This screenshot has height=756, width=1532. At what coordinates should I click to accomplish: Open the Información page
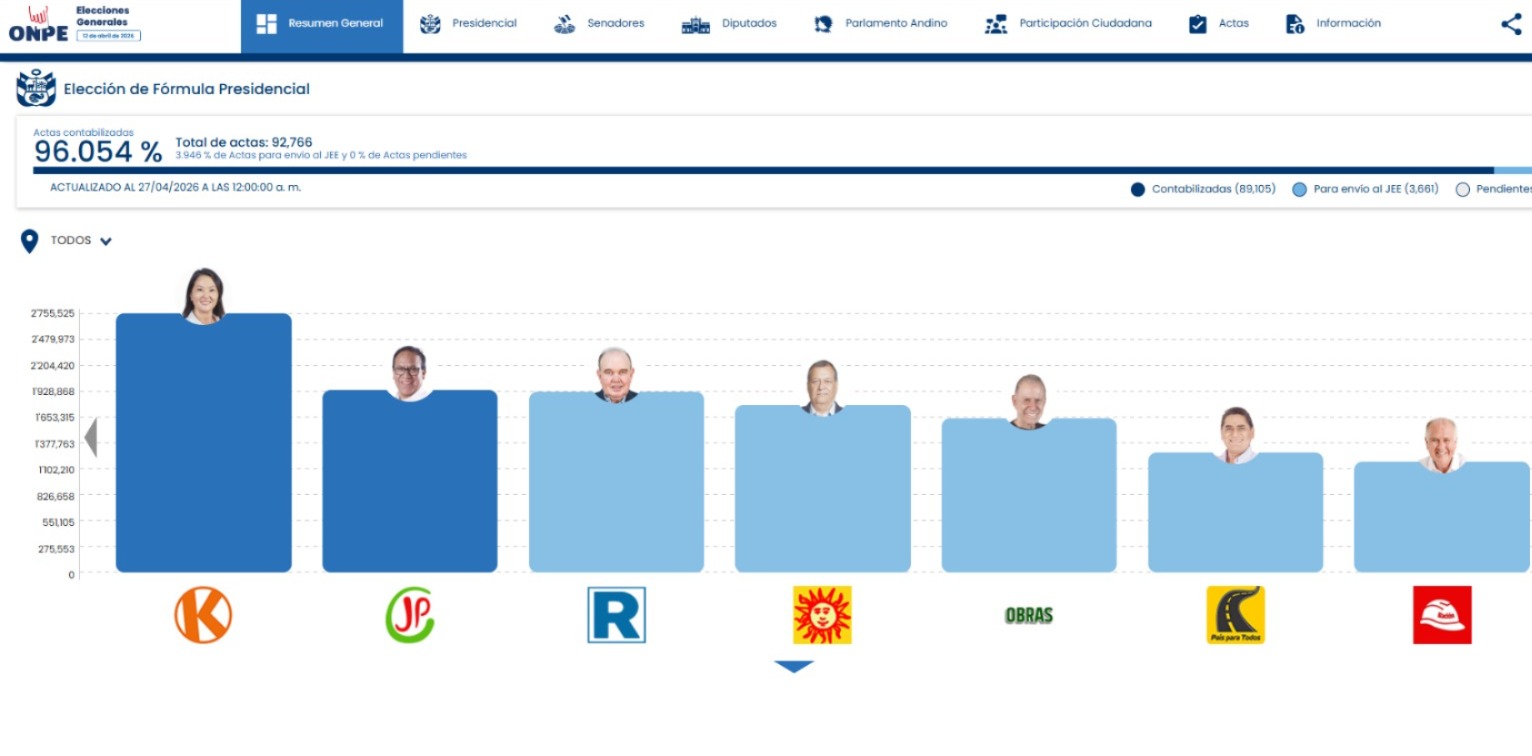pyautogui.click(x=1333, y=24)
